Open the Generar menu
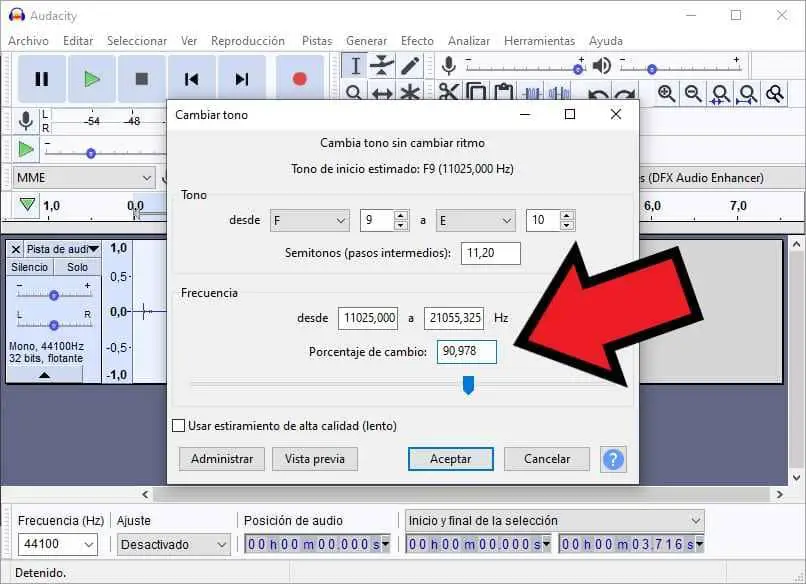Viewport: 806px width, 584px height. [366, 41]
